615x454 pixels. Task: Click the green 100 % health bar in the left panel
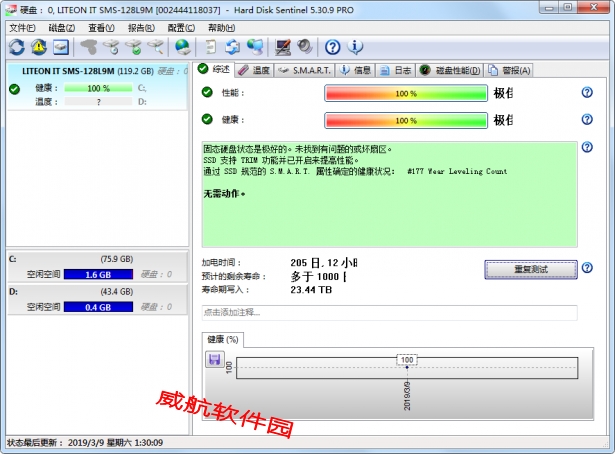click(x=98, y=88)
